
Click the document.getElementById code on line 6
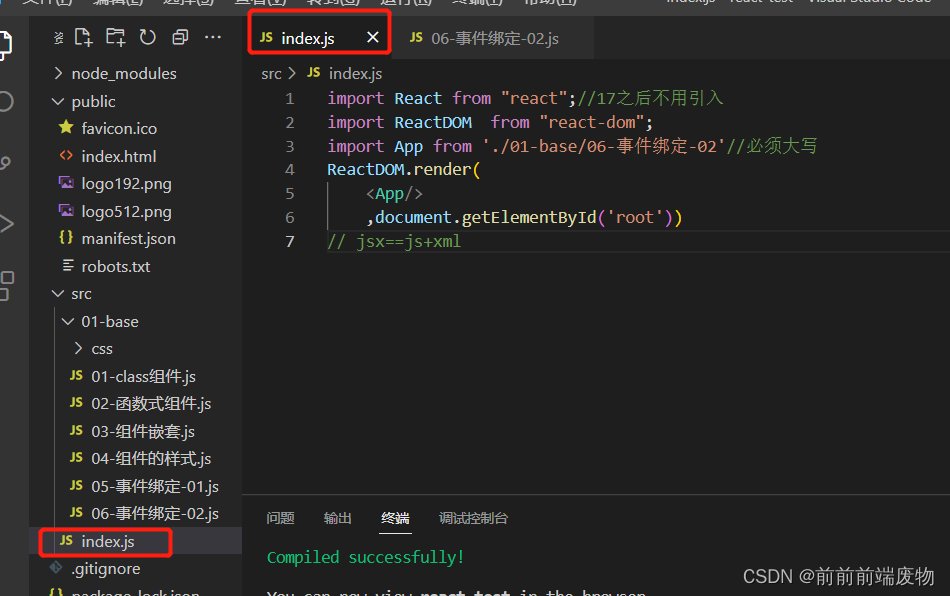(485, 217)
